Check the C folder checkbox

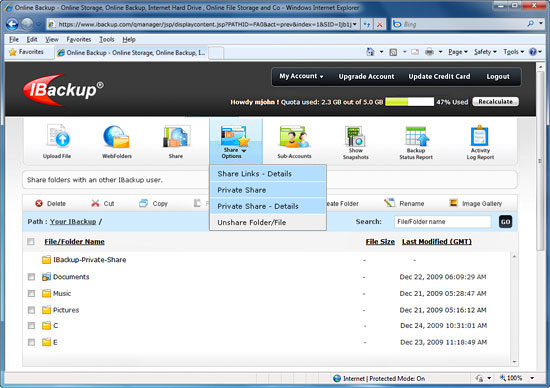click(x=31, y=326)
